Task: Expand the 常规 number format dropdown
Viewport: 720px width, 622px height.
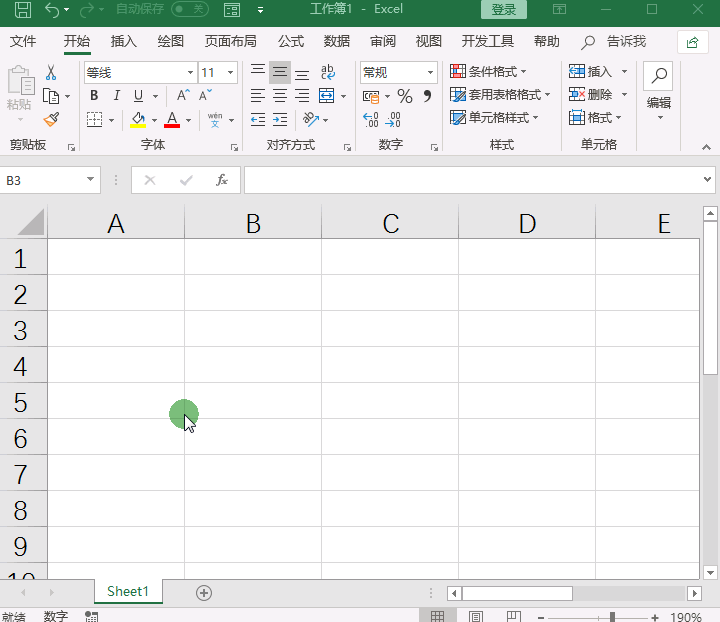Action: pyautogui.click(x=431, y=73)
